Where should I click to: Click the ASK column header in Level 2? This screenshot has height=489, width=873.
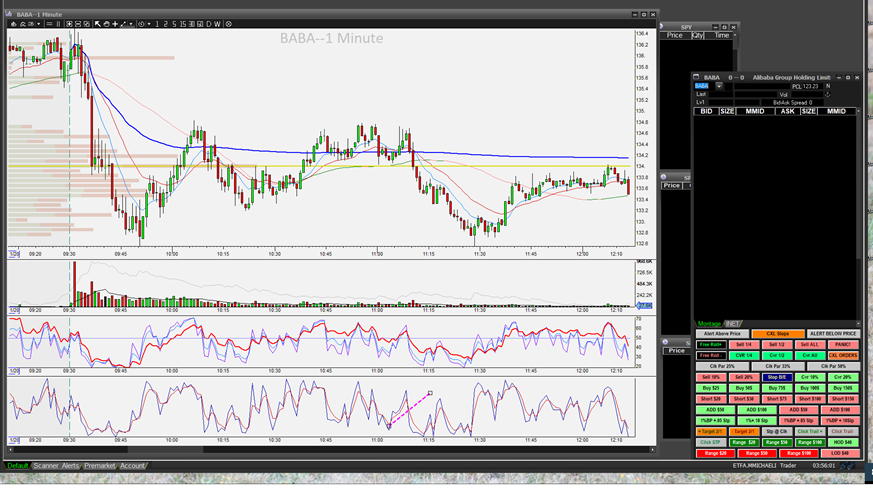787,111
